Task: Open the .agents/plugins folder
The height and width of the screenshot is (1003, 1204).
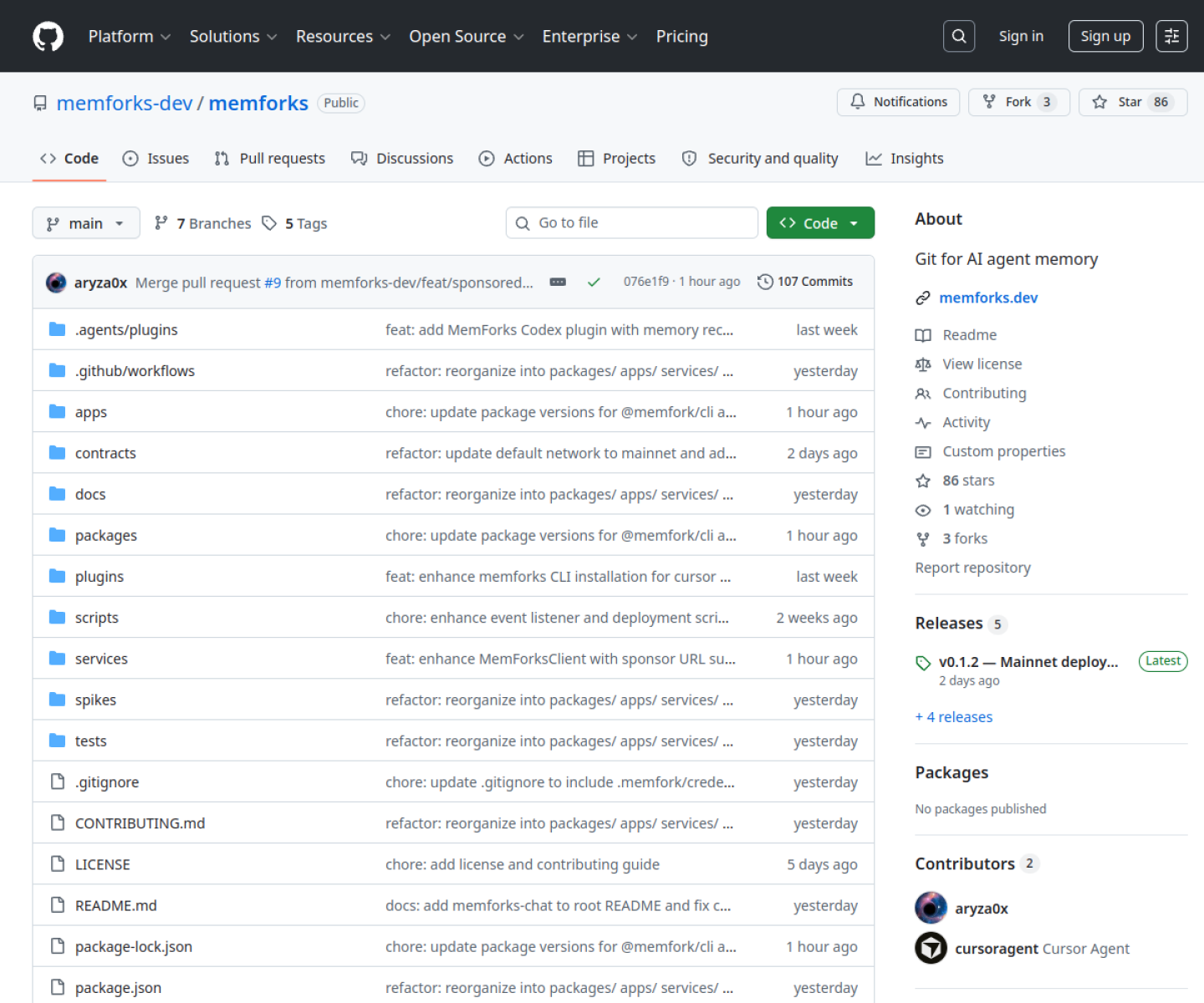Action: click(x=126, y=330)
